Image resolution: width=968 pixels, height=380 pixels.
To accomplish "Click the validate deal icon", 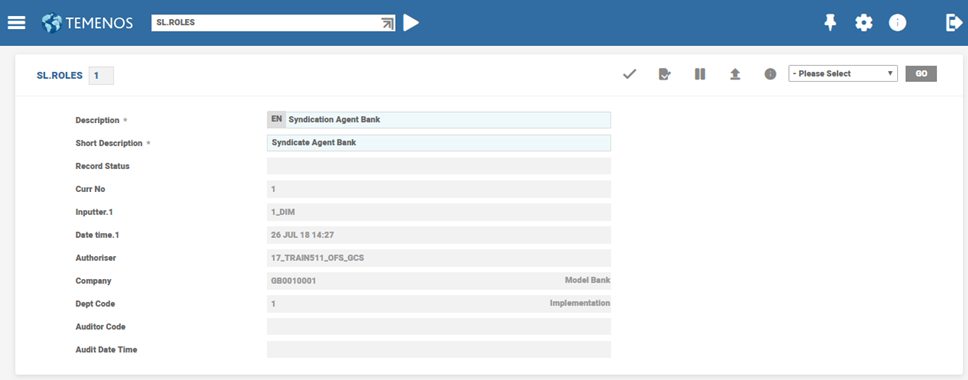I will coord(664,74).
